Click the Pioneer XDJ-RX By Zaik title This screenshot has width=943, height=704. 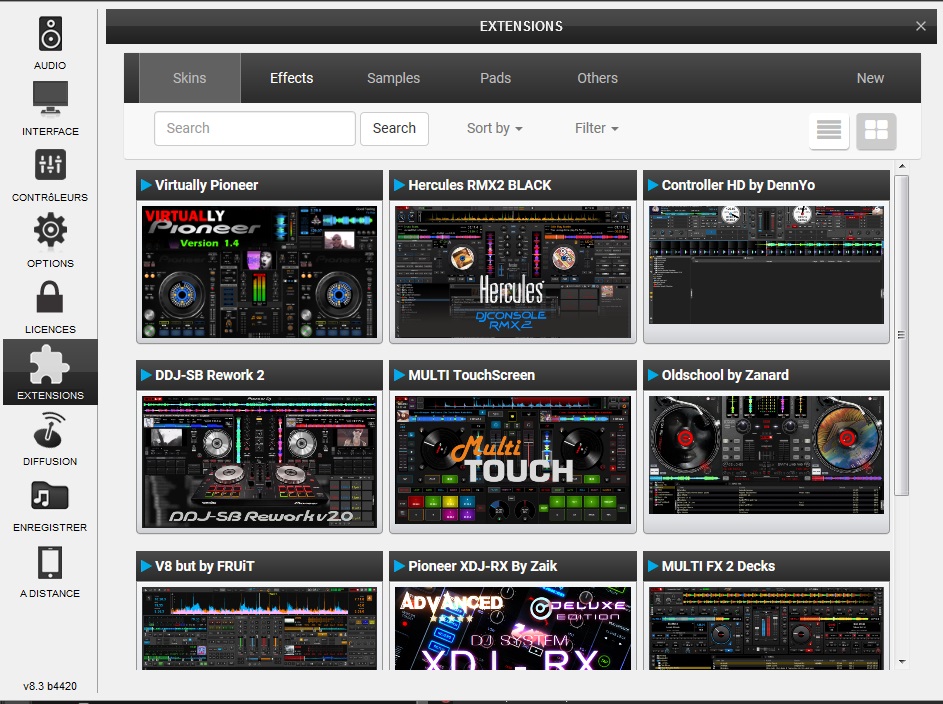click(483, 566)
